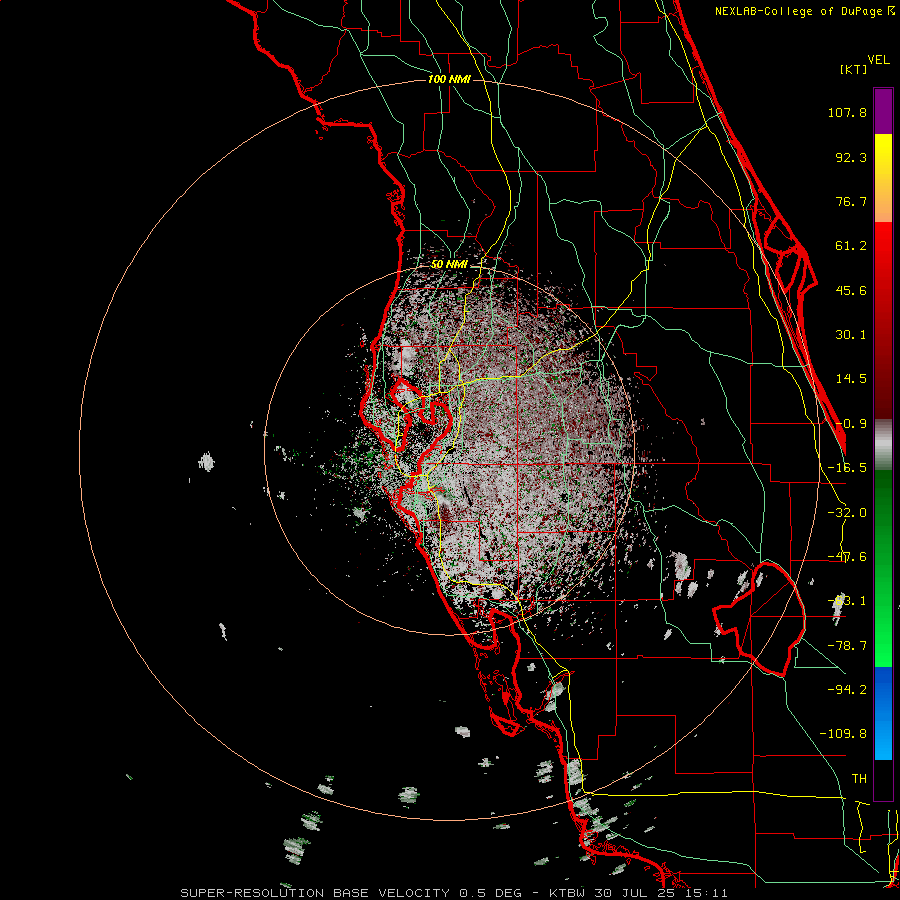Click the -94.2 scale value
The width and height of the screenshot is (900, 900).
(x=847, y=689)
